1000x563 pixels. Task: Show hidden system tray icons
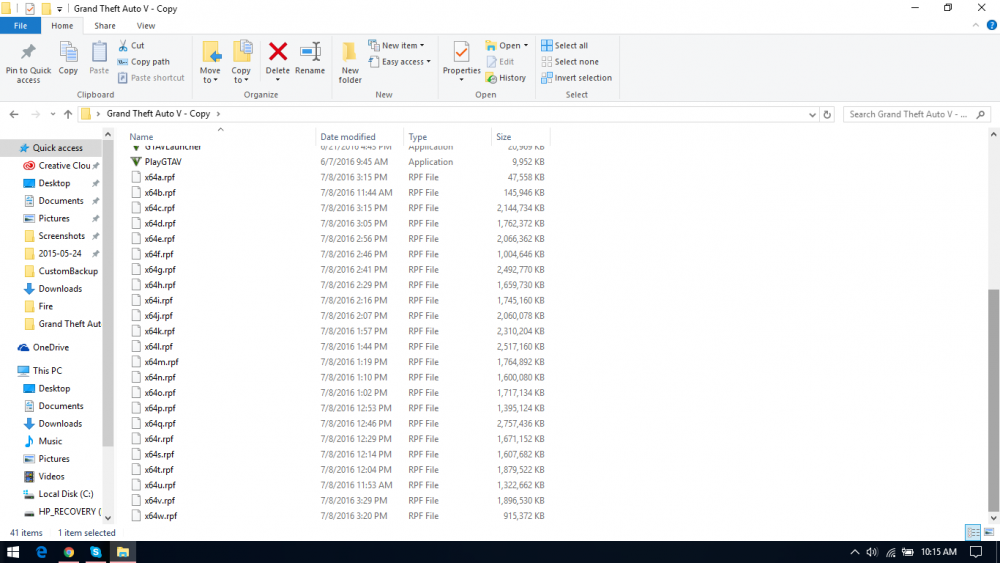[x=855, y=552]
